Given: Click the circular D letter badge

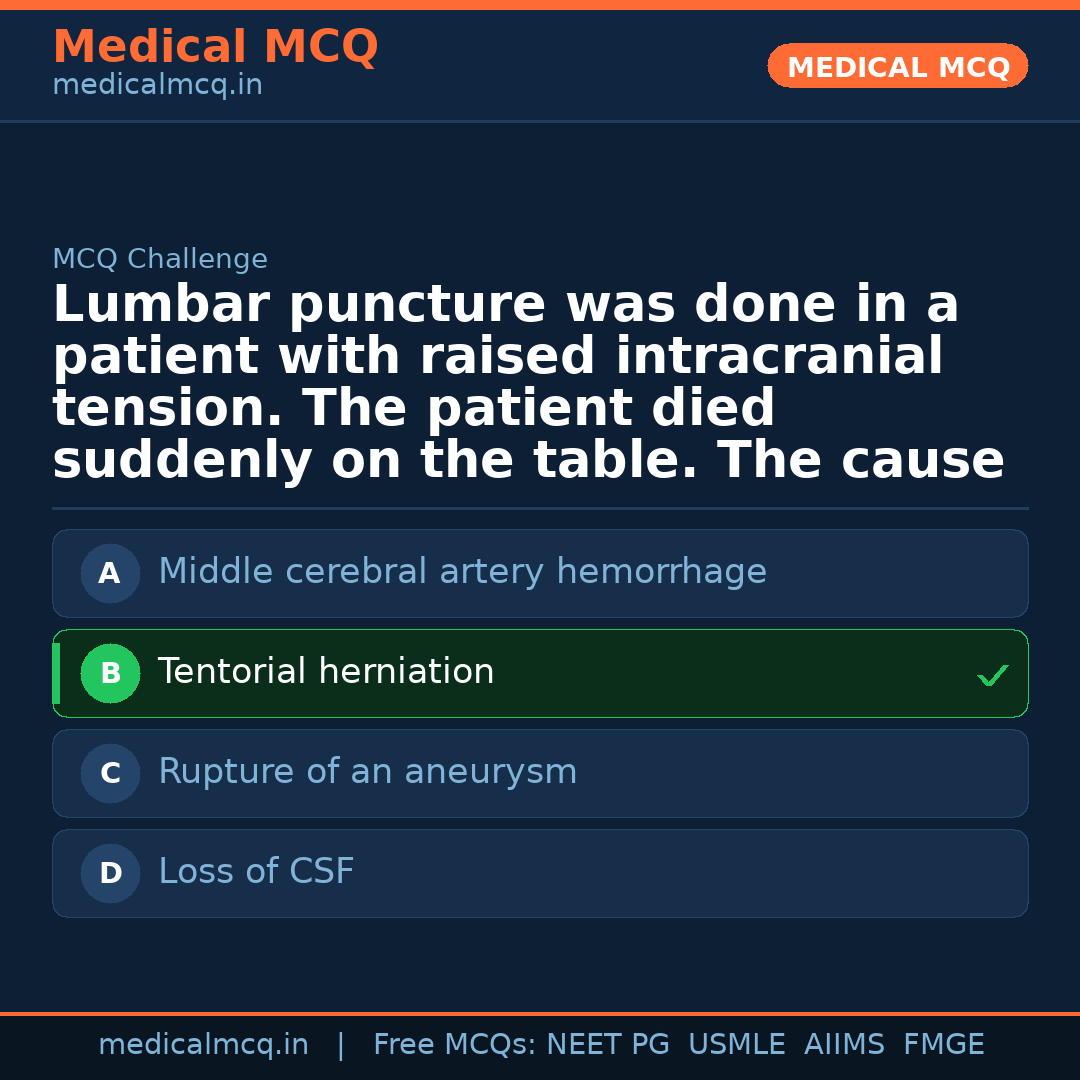Looking at the screenshot, I should coord(110,873).
